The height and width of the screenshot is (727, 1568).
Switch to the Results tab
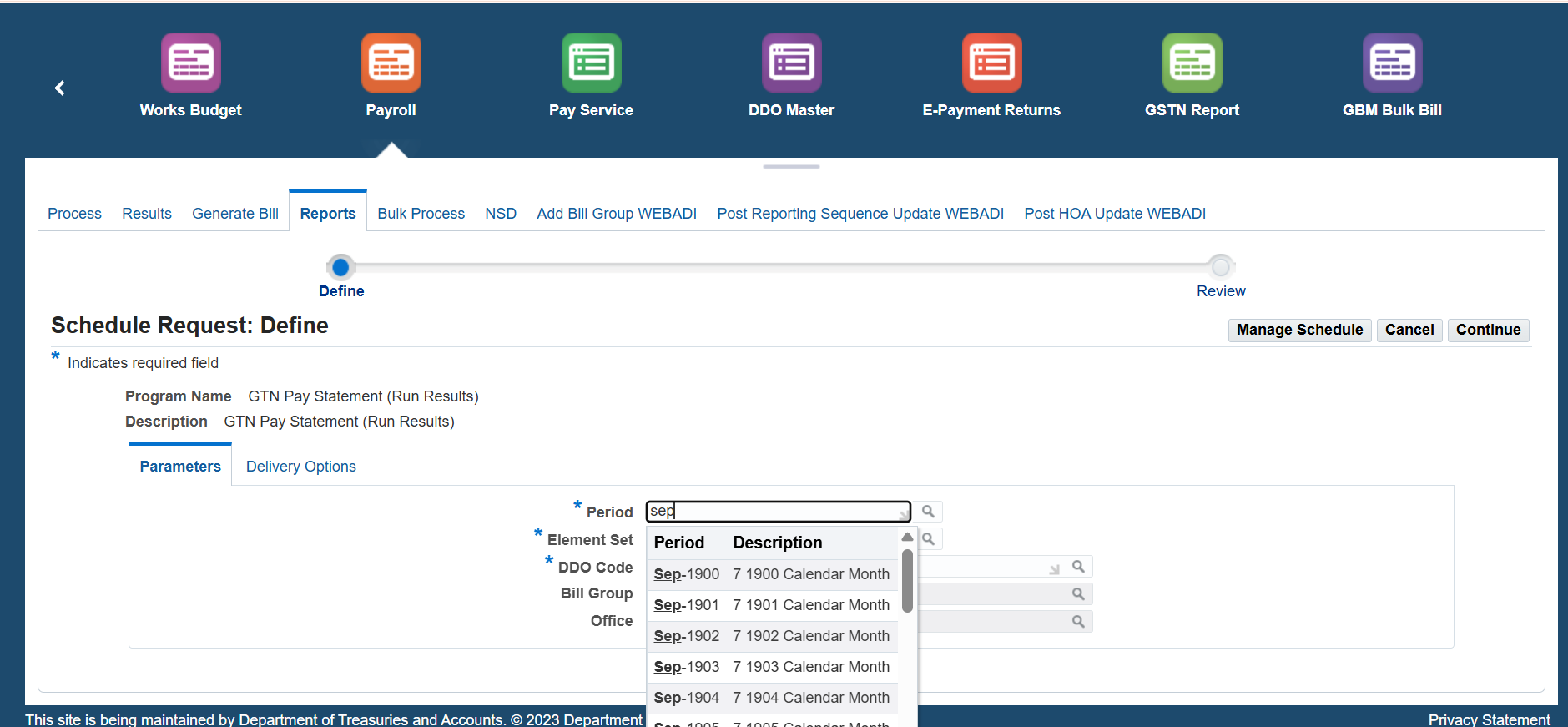click(147, 214)
